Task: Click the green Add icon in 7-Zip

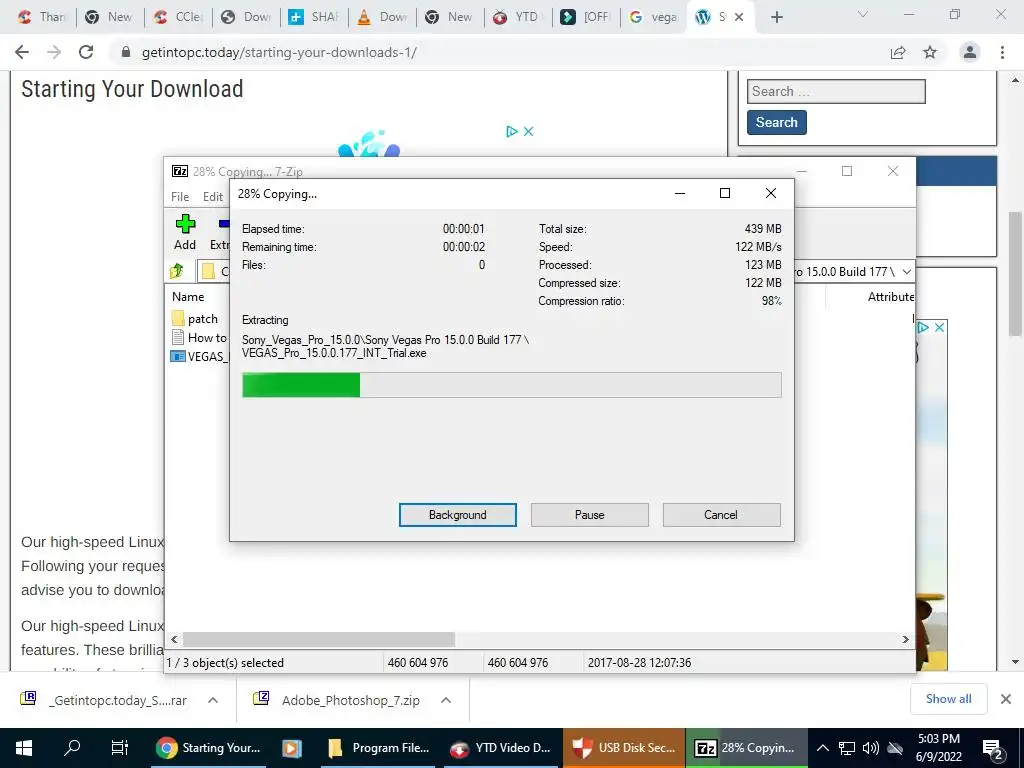Action: (185, 224)
